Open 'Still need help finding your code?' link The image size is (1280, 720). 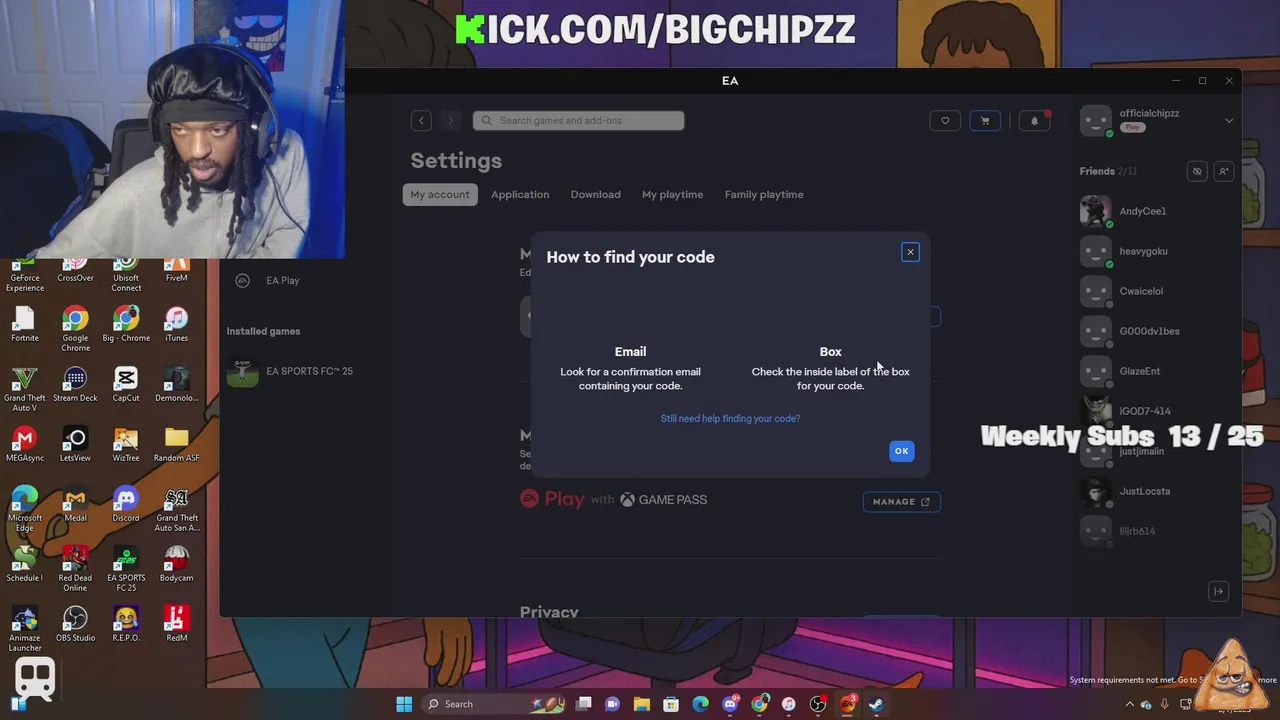click(x=730, y=418)
